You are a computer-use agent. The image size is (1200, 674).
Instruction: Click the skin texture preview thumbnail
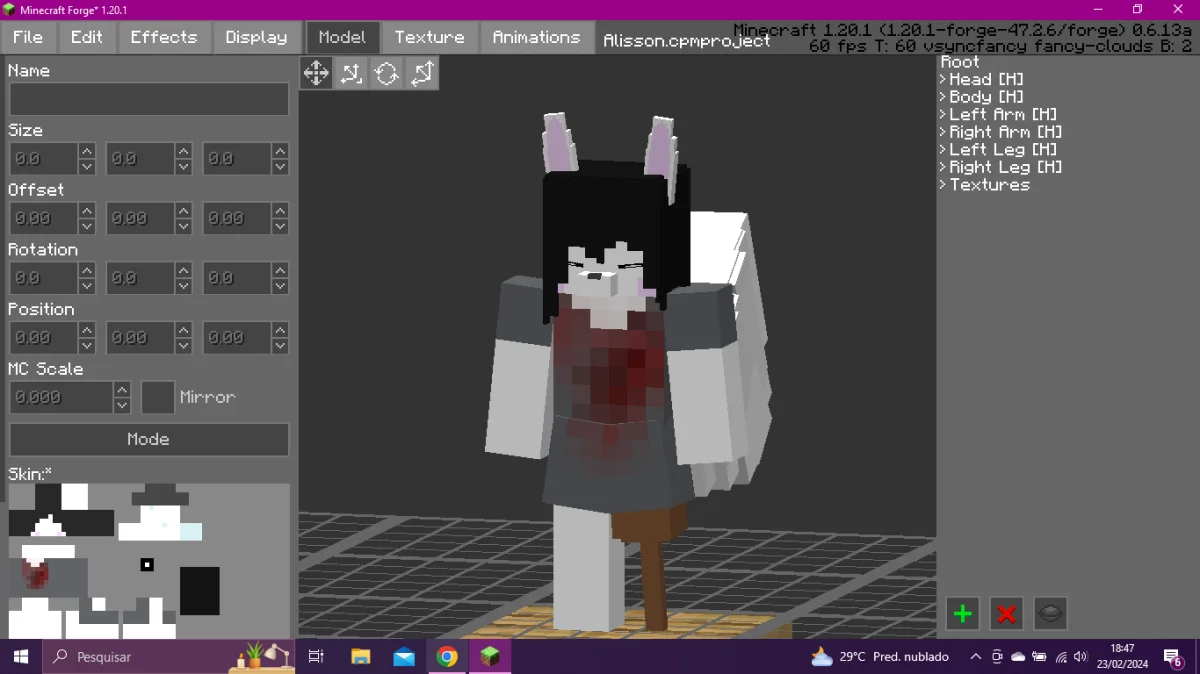tap(149, 561)
